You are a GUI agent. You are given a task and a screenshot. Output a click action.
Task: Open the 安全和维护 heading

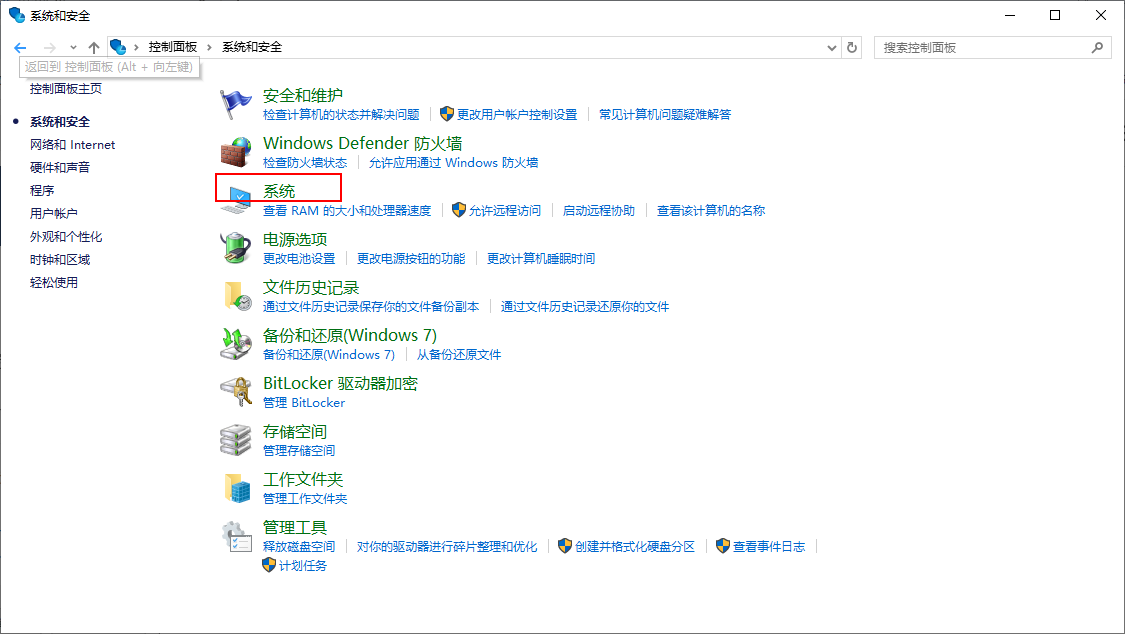[x=303, y=95]
